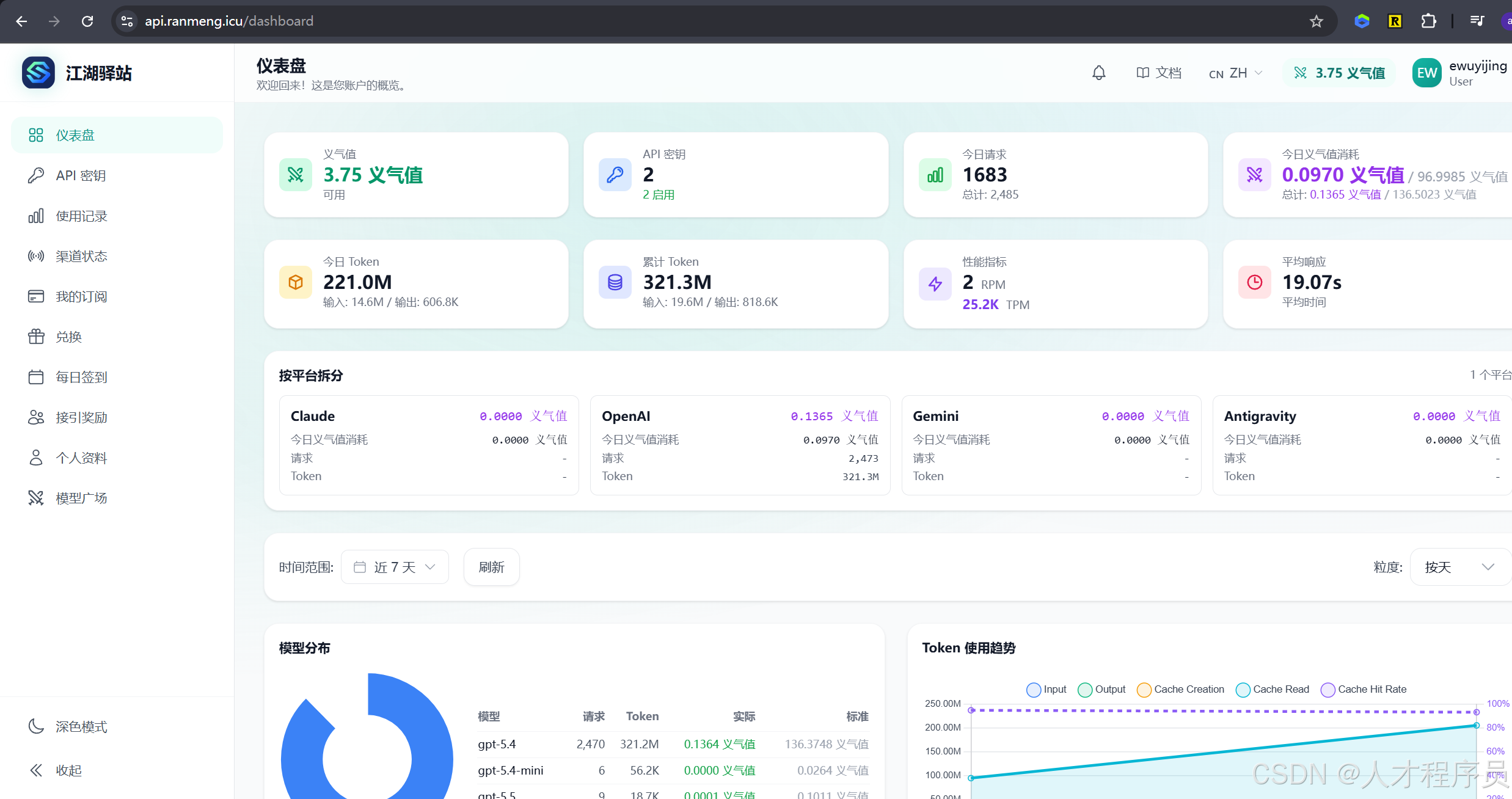Viewport: 1512px width, 799px height.
Task: Open notifications bell icon
Action: 1099,73
